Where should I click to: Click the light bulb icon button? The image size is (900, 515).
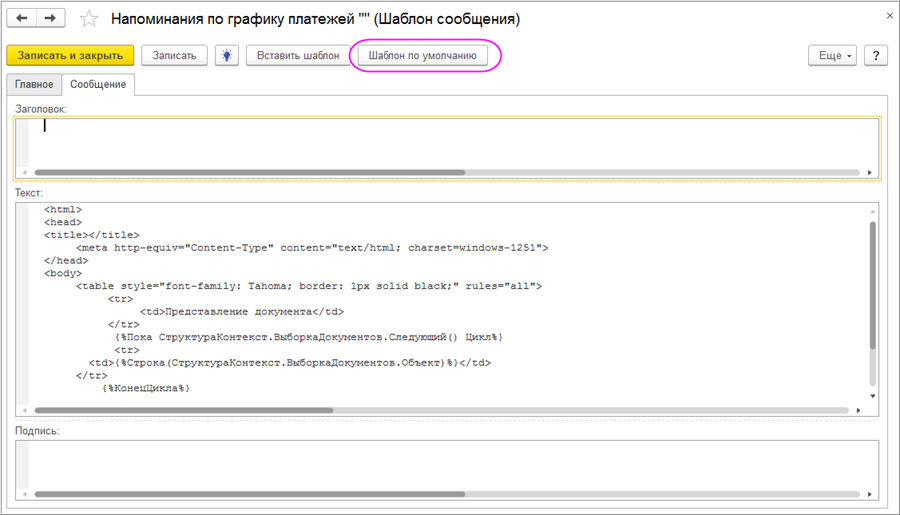click(228, 56)
